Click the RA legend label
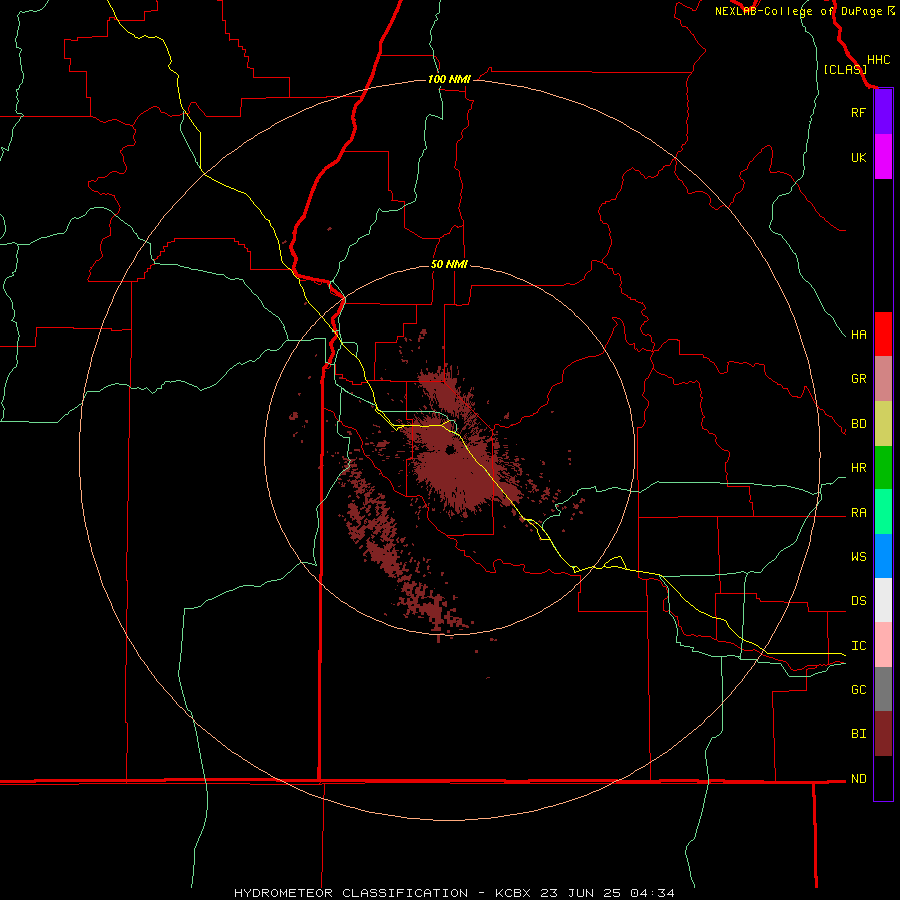Viewport: 900px width, 900px height. coord(858,513)
